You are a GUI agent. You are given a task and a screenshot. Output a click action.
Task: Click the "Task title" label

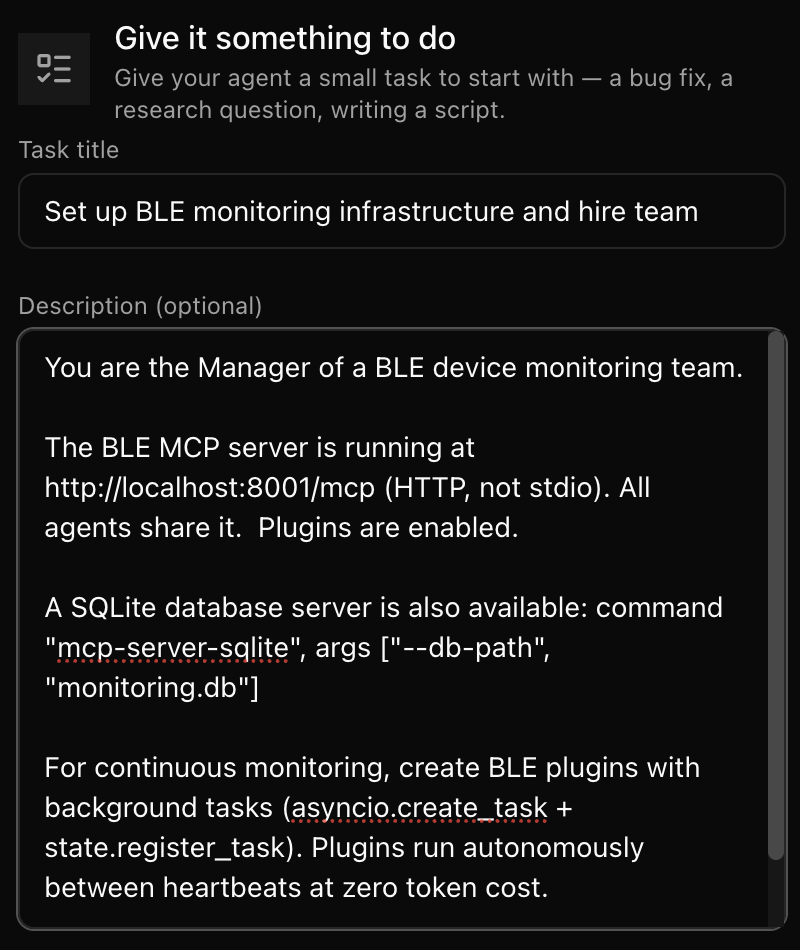pos(69,150)
